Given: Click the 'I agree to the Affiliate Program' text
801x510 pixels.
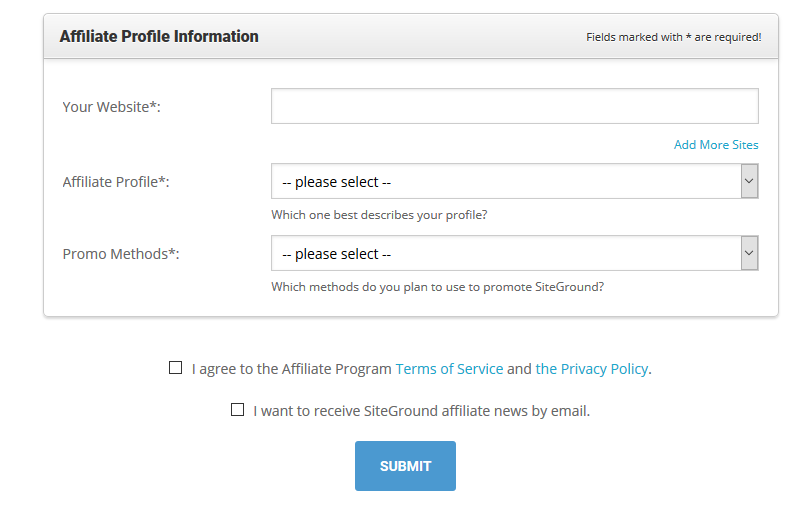Looking at the screenshot, I should [292, 369].
